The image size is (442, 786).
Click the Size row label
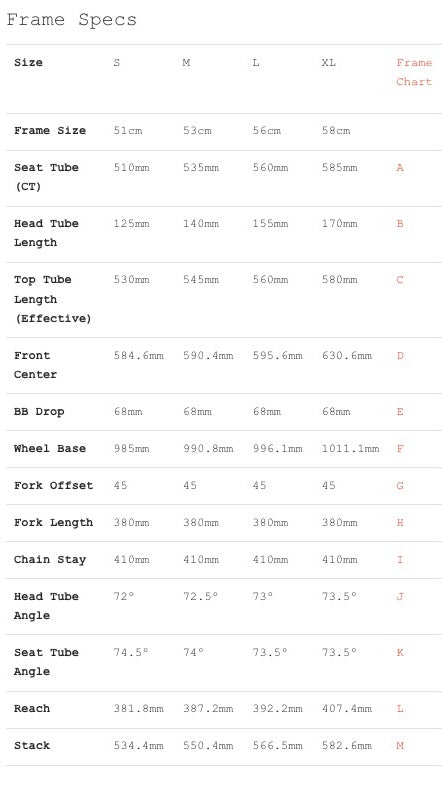[29, 63]
